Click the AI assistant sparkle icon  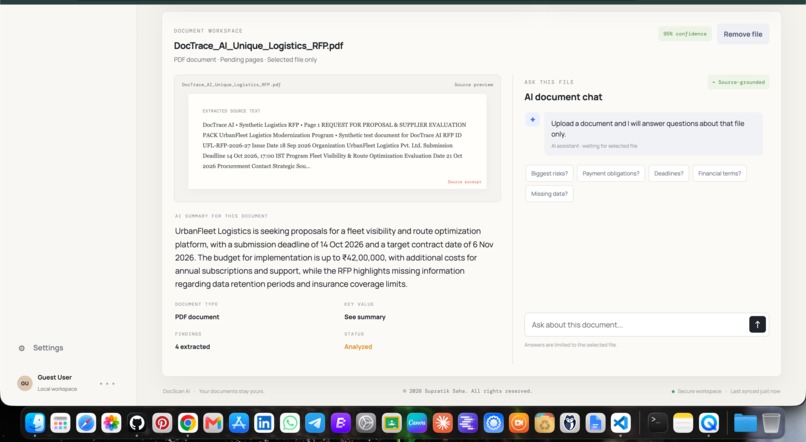(x=533, y=119)
